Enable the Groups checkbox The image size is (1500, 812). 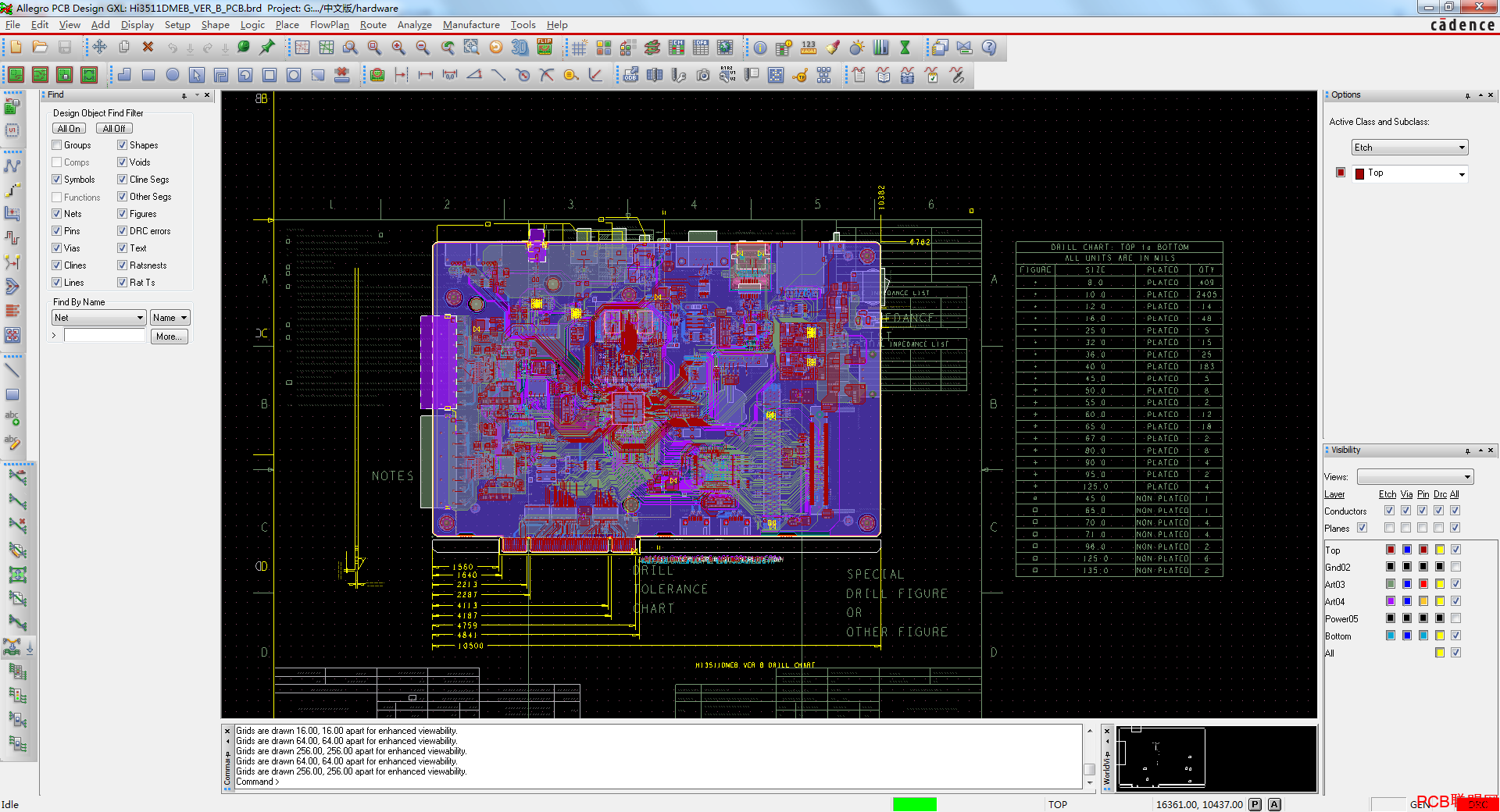pos(57,145)
